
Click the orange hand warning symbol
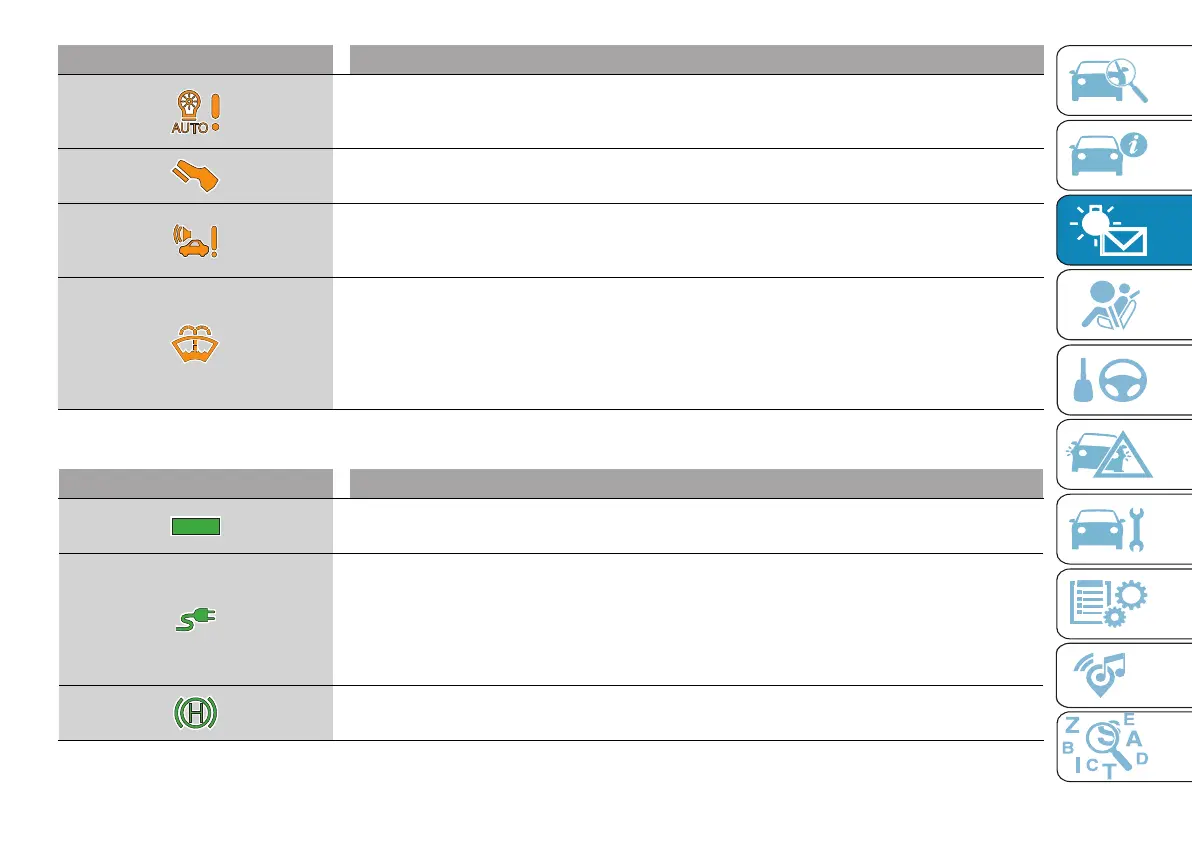click(x=194, y=177)
